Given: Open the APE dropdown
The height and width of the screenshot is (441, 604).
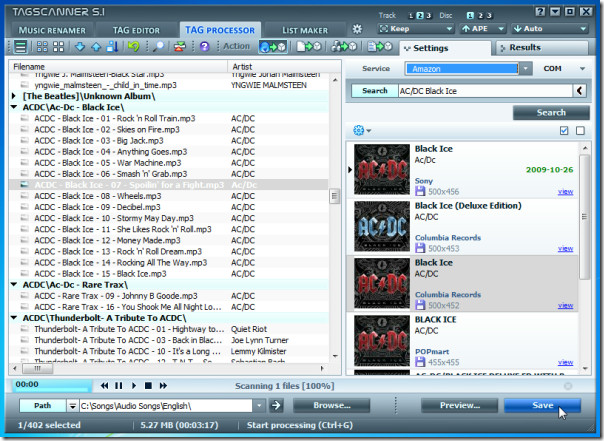Looking at the screenshot, I should tap(483, 29).
